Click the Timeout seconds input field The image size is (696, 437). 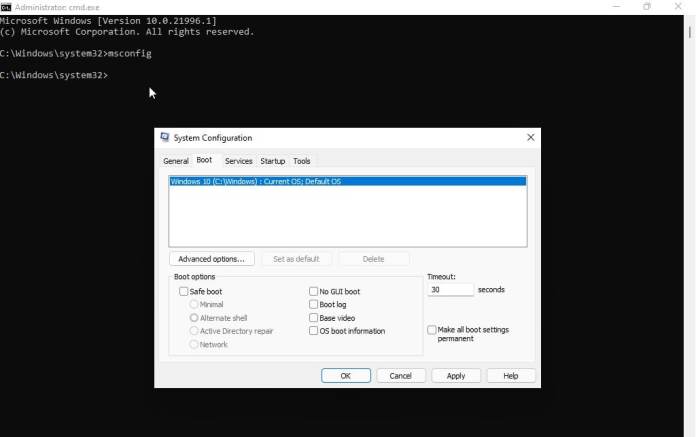pyautogui.click(x=450, y=290)
